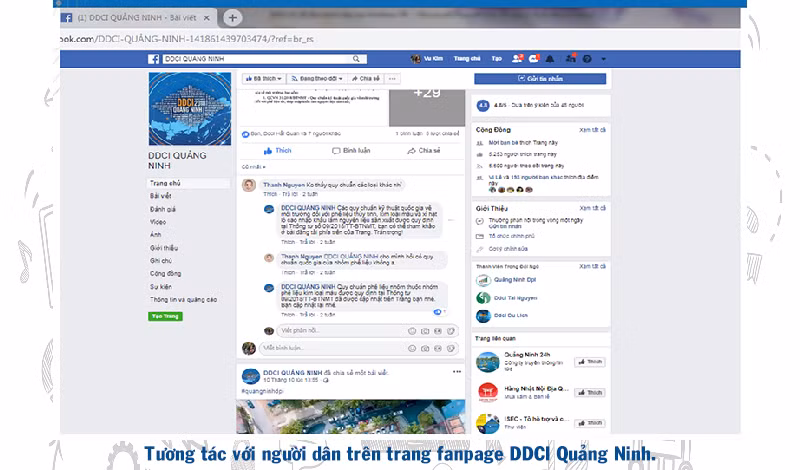Open the friend requests icon
800x470 pixels.
[x=517, y=59]
